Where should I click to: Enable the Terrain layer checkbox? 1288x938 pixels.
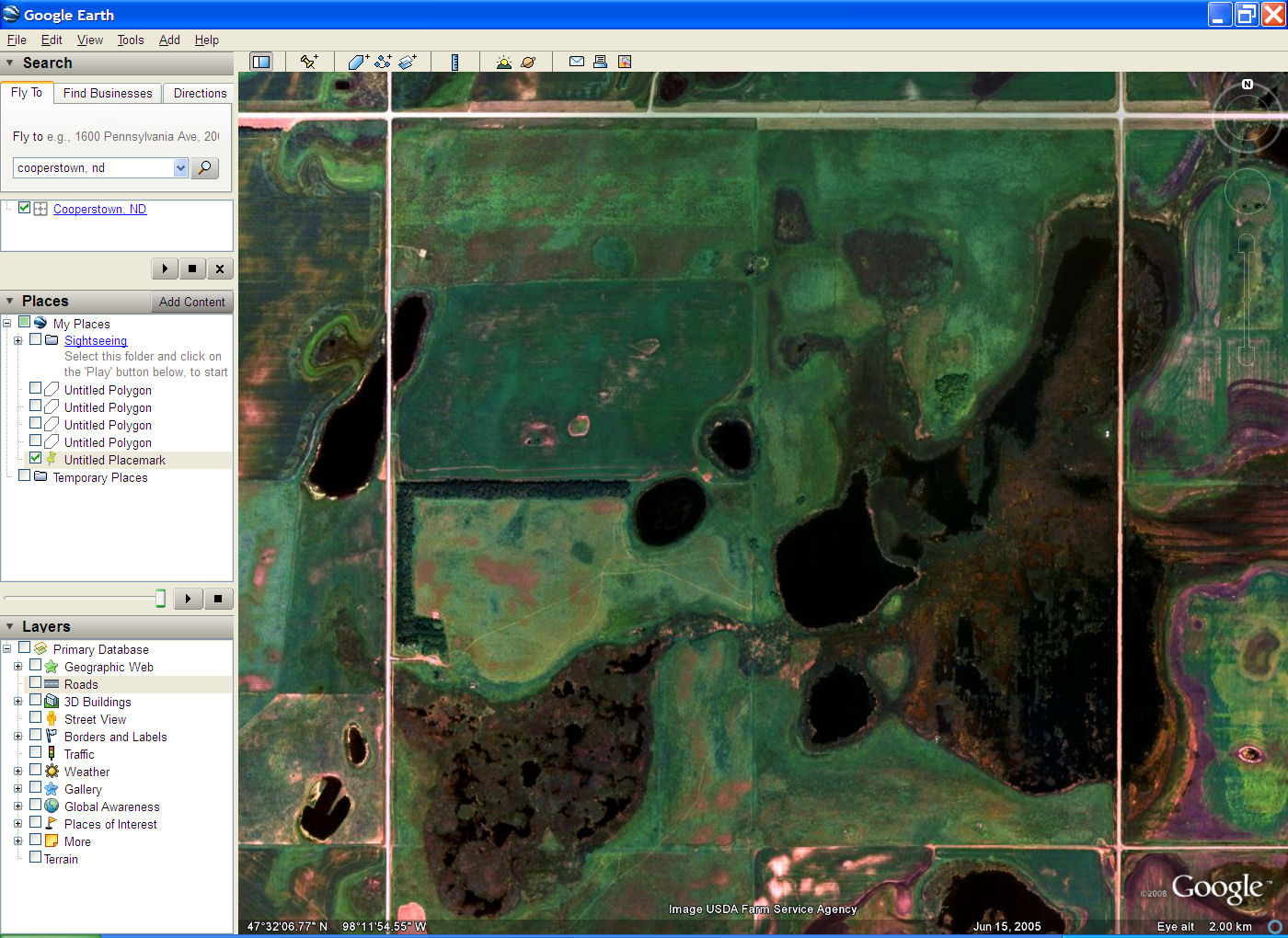36,857
